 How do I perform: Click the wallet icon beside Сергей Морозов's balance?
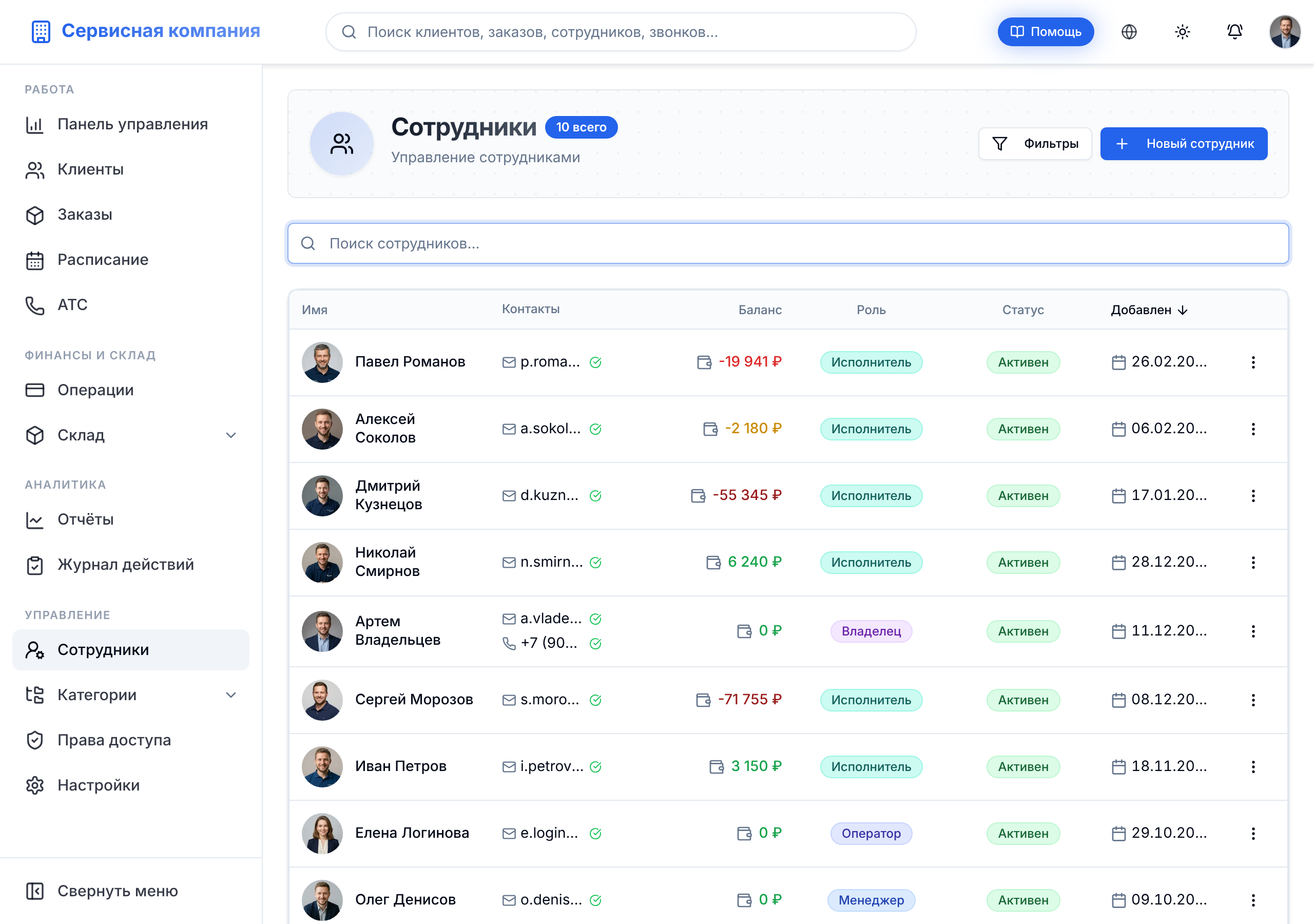coord(703,700)
